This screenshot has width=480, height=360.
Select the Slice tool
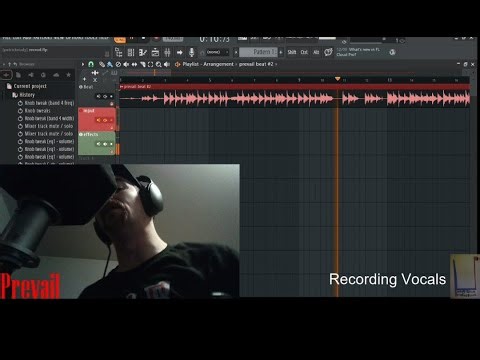point(142,64)
